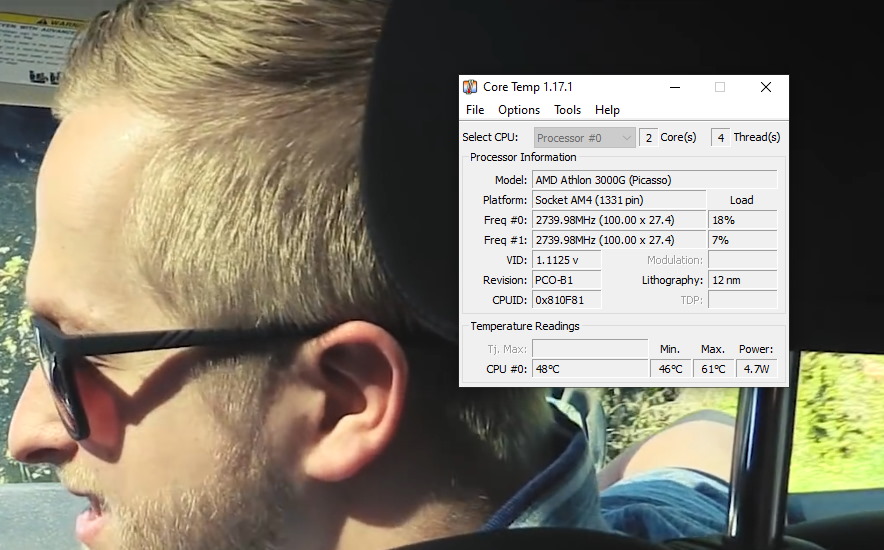Click the Revision value PCO-B1
This screenshot has width=884, height=550.
coord(567,280)
